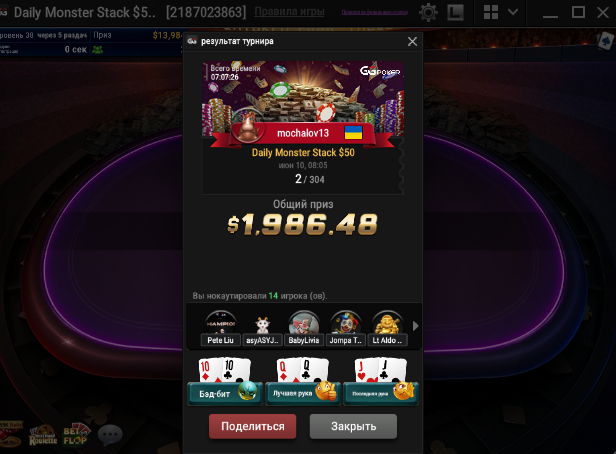This screenshot has height=454, width=616.
Task: View the Лучшая рука hand
Action: pos(303,381)
